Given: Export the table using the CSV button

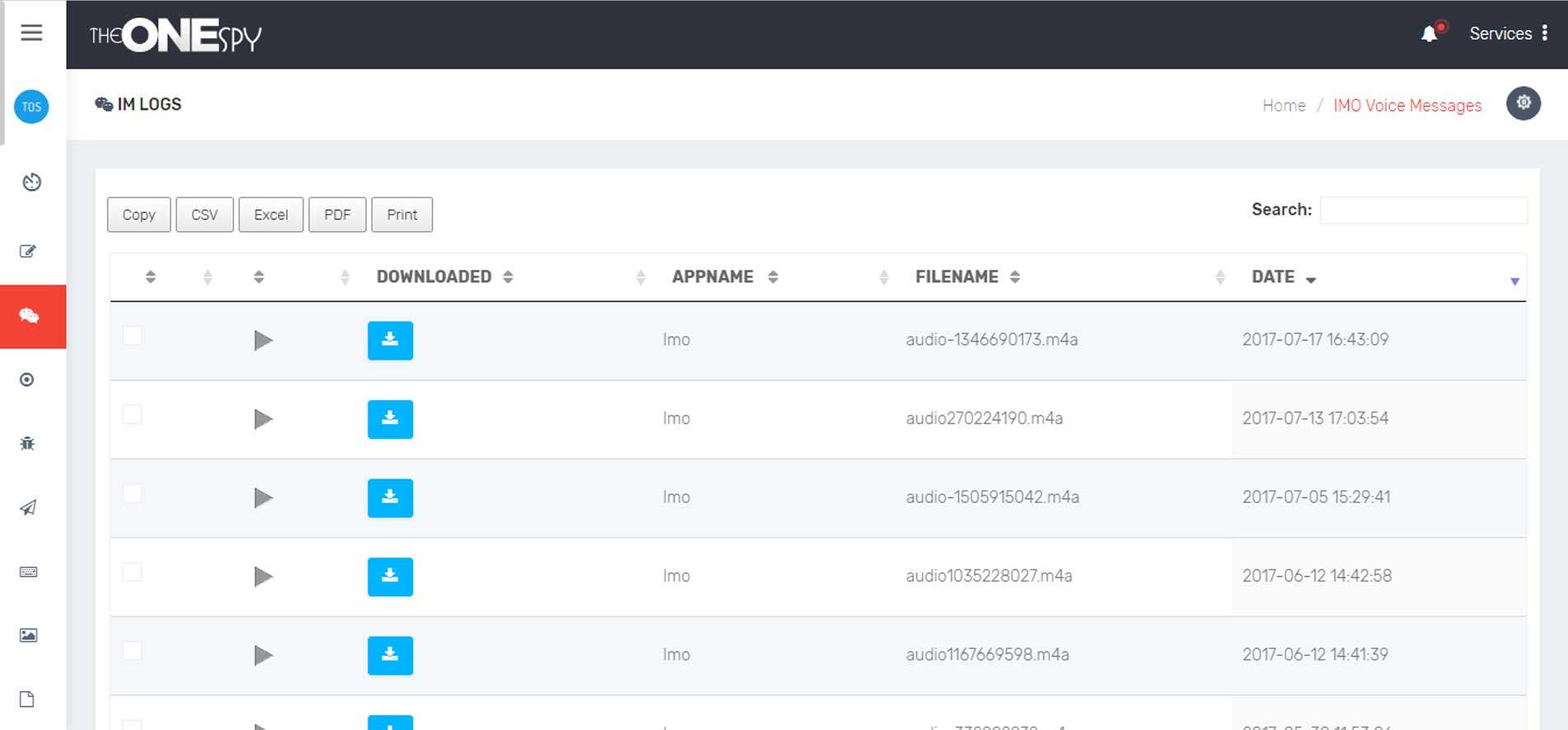Looking at the screenshot, I should (x=205, y=214).
